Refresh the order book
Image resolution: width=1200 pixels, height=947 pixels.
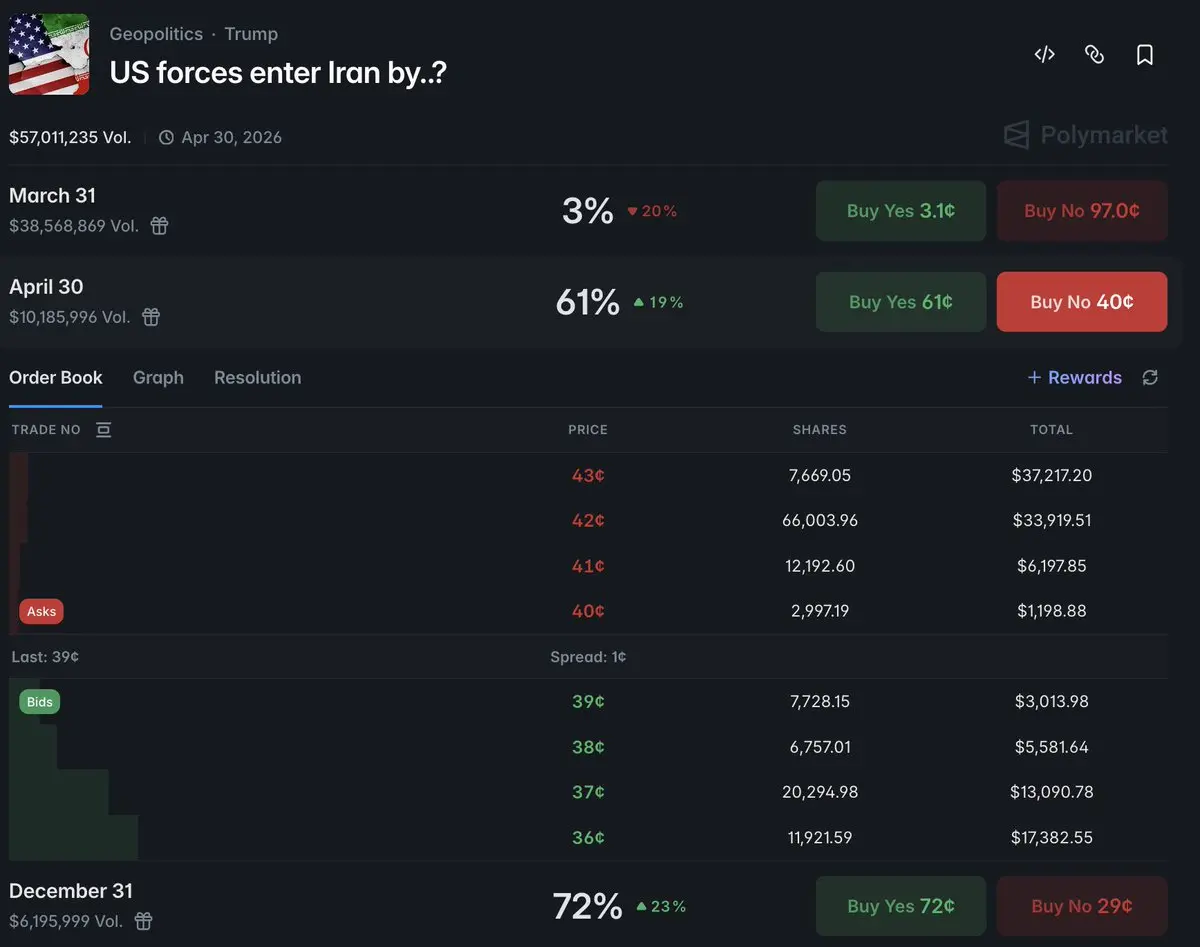point(1150,377)
